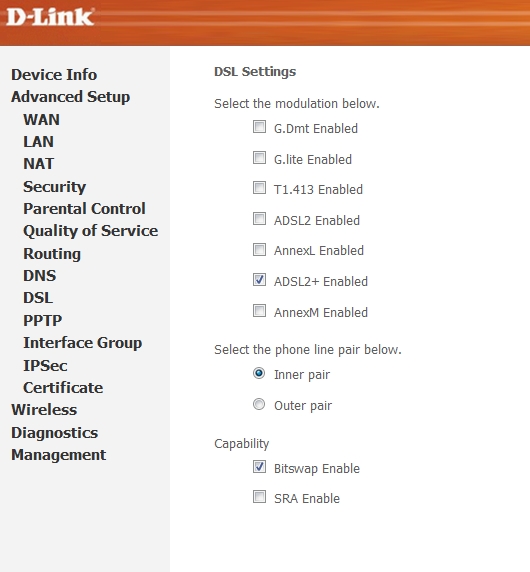Open the Device Info menu
Viewport: 530px width, 572px height.
point(54,75)
